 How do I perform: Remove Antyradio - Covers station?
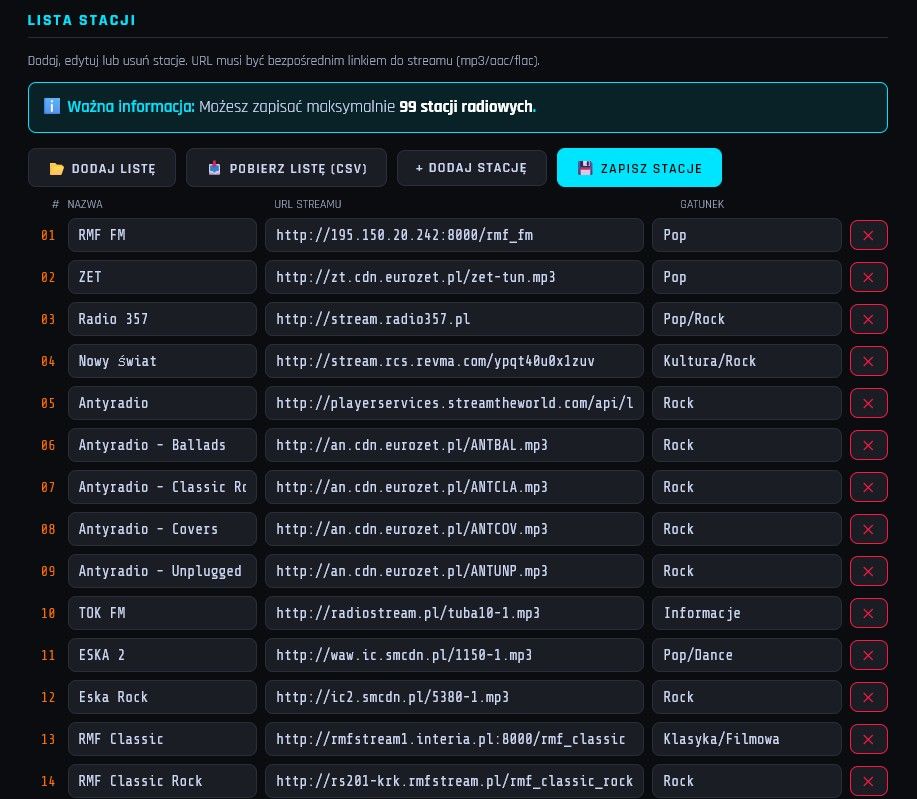[868, 529]
